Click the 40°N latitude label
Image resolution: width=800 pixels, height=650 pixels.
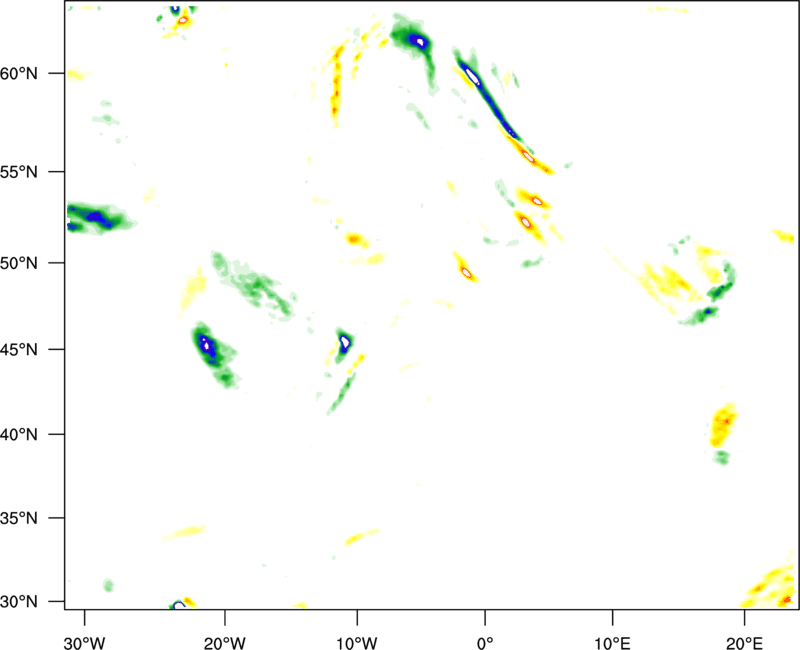(19, 434)
